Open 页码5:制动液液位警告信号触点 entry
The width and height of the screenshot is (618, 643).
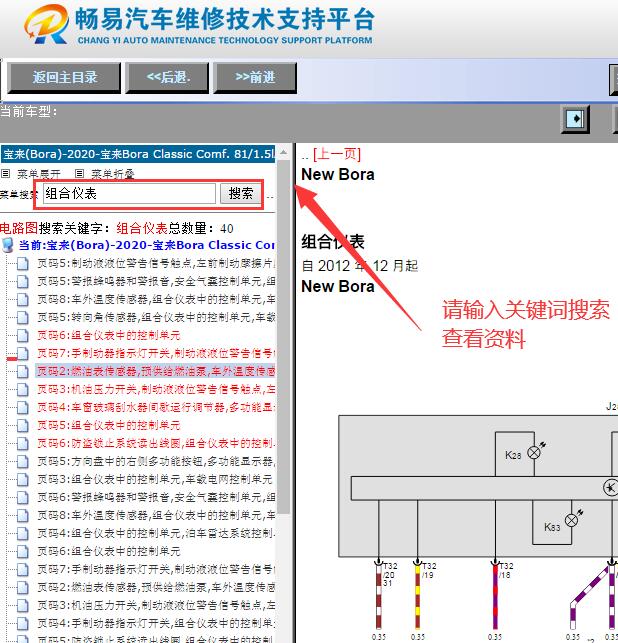pos(156,263)
